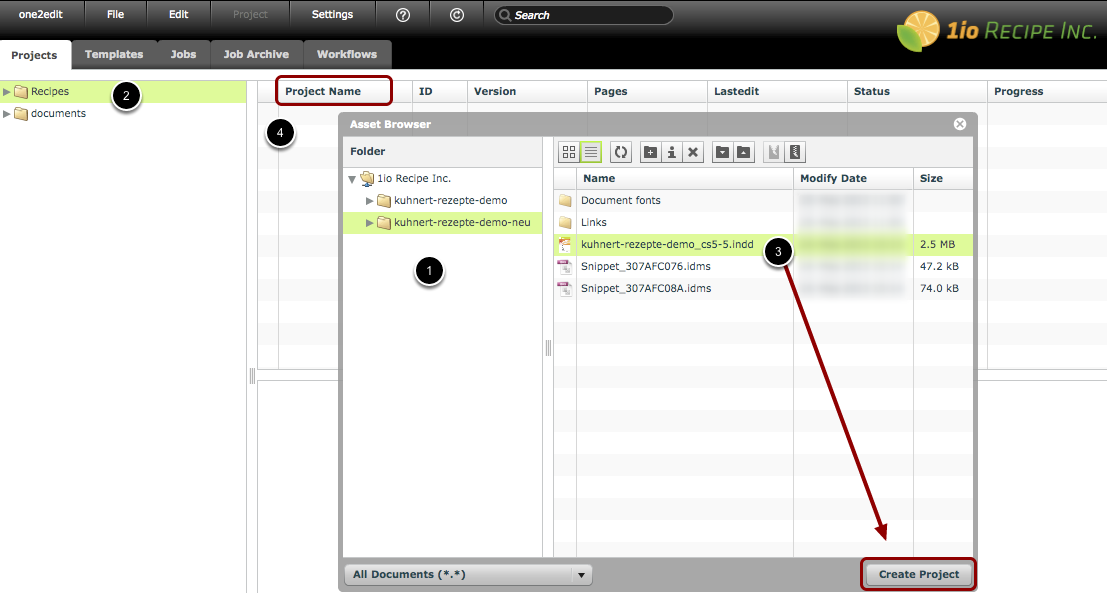The width and height of the screenshot is (1107, 593).
Task: Sort projects by Progress column
Action: coord(1048,91)
